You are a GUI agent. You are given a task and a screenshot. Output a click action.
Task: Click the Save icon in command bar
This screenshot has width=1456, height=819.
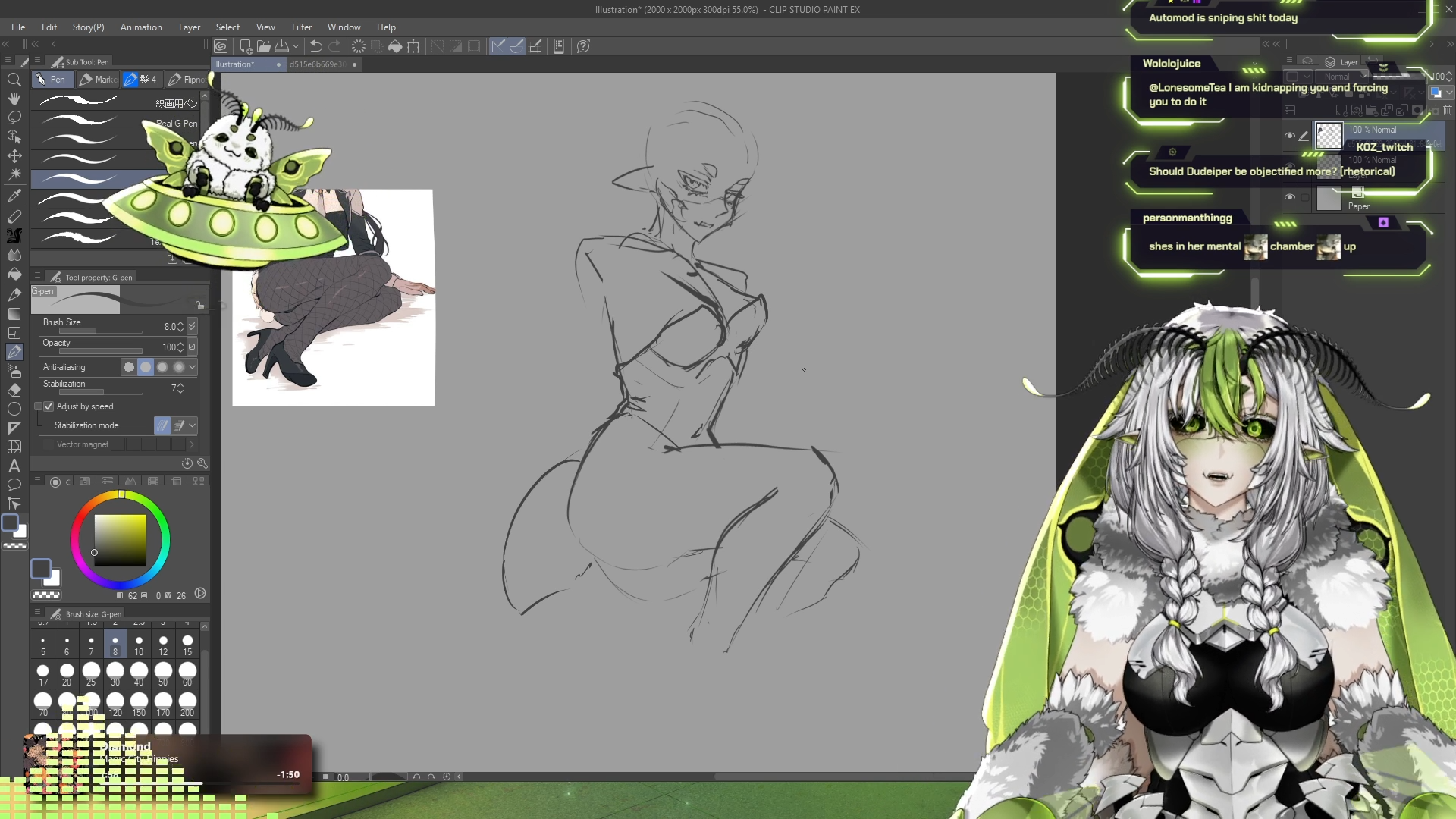(x=282, y=46)
